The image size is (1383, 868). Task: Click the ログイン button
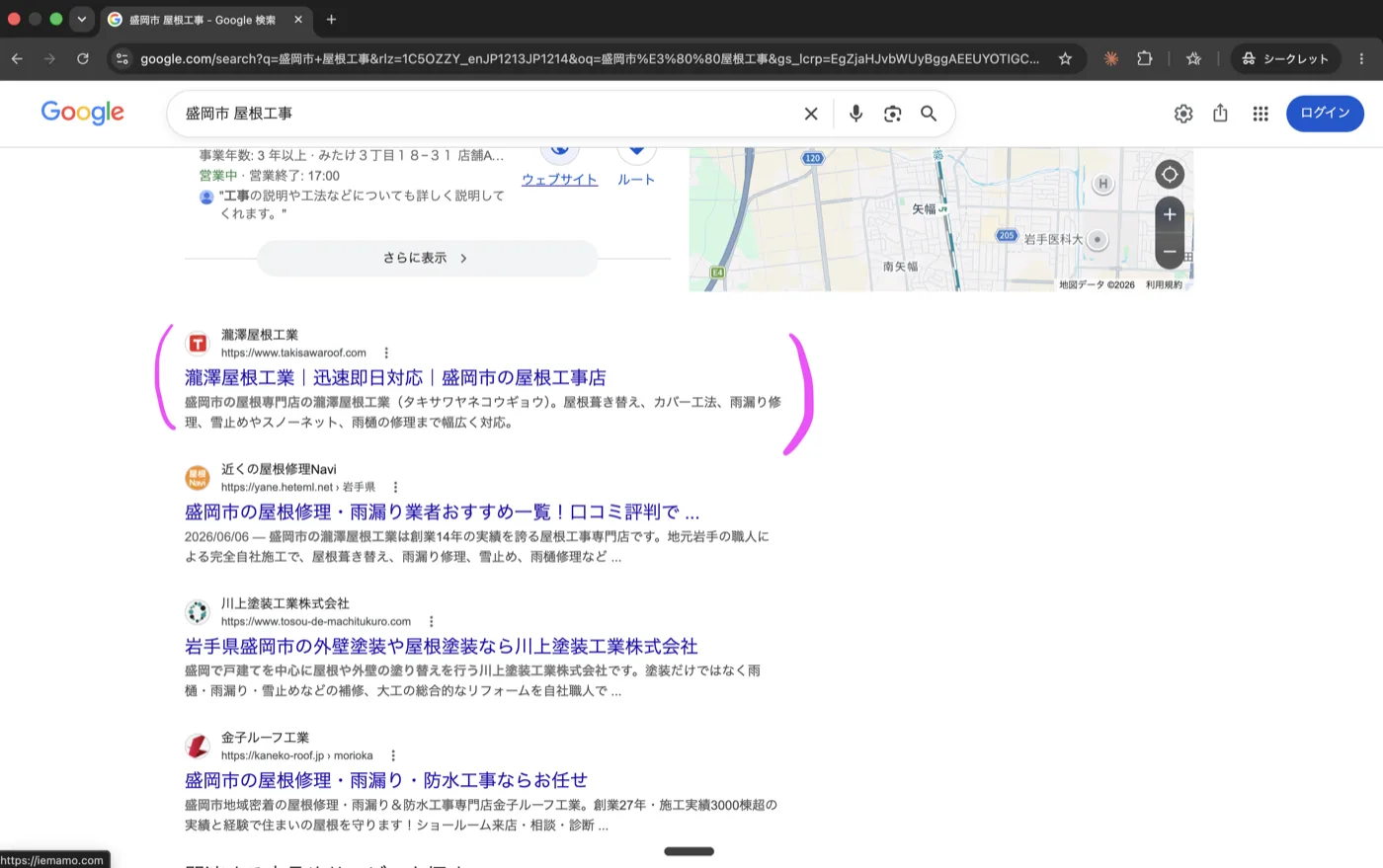1325,114
